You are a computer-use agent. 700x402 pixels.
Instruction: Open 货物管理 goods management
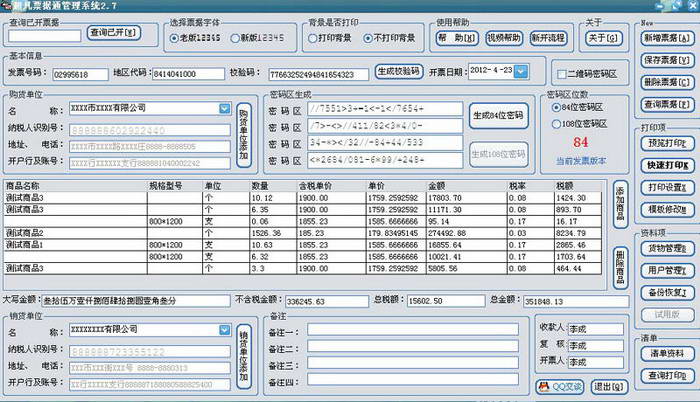tap(663, 248)
